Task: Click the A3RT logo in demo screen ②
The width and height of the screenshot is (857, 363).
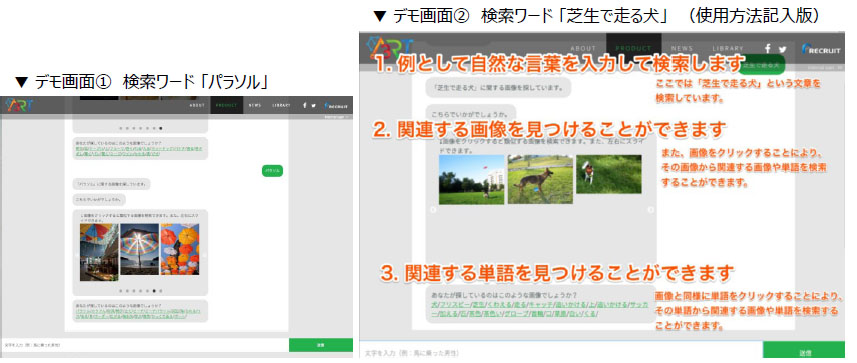Action: (x=390, y=48)
